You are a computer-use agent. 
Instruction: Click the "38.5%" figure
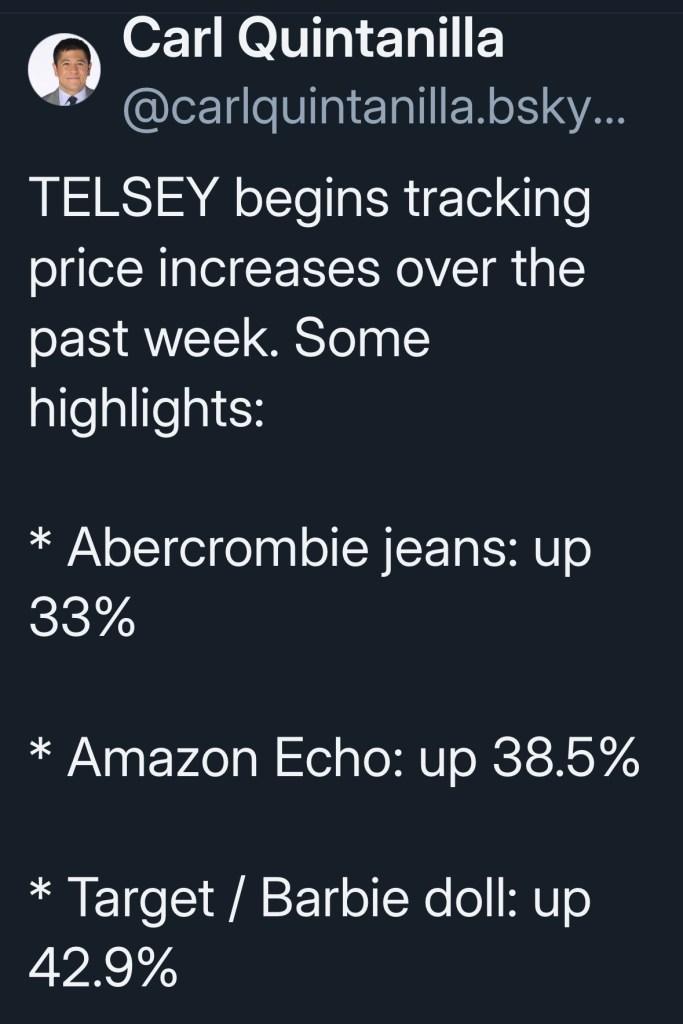click(x=566, y=760)
